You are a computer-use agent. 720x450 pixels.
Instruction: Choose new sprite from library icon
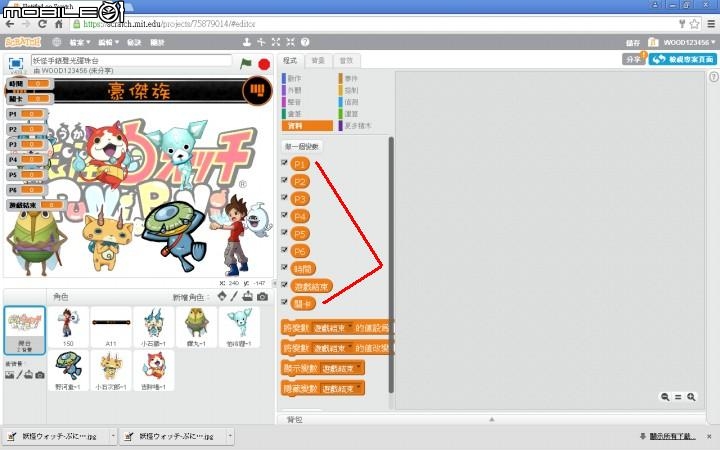(x=222, y=296)
